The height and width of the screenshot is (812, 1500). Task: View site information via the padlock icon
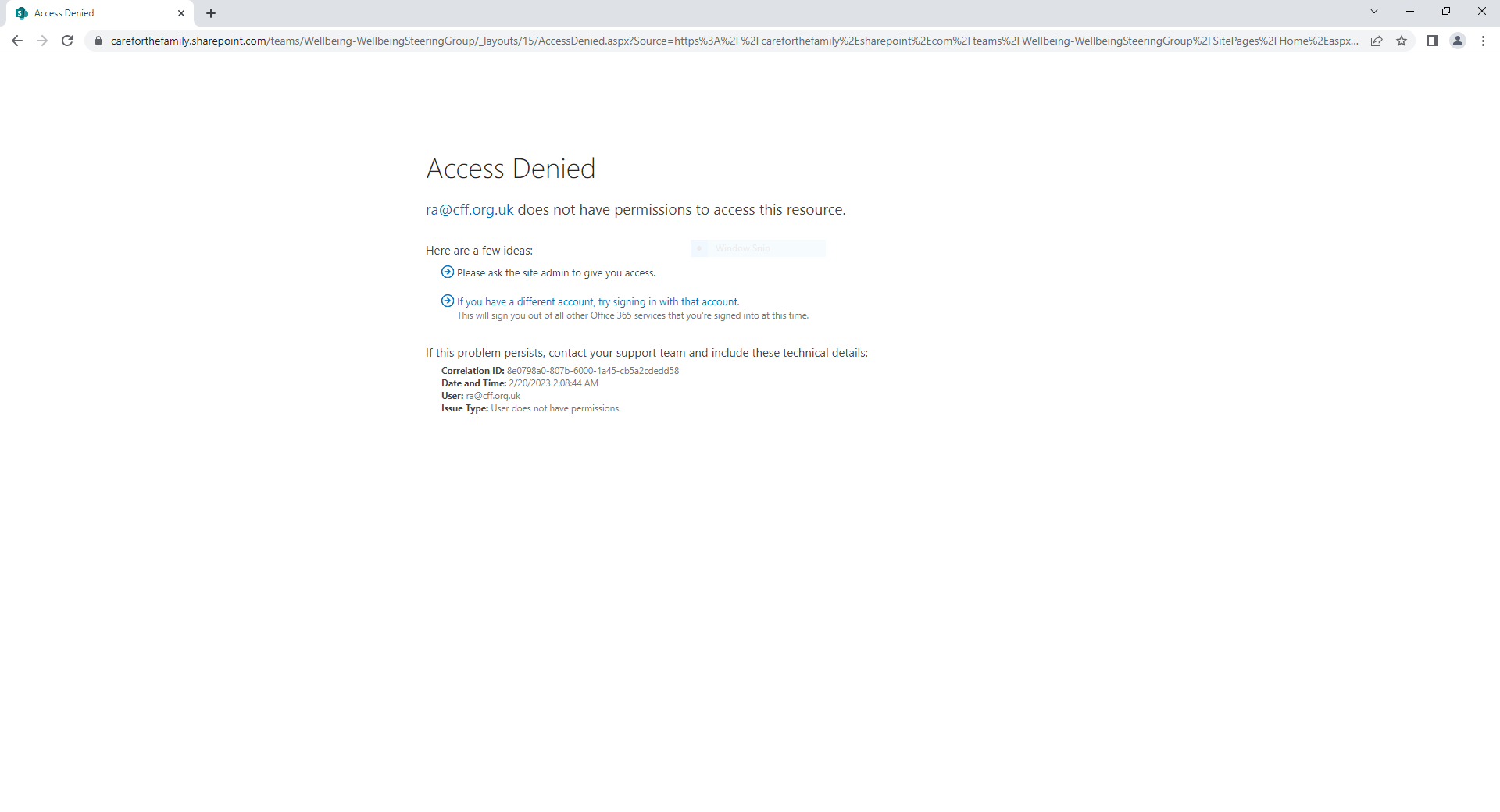98,41
